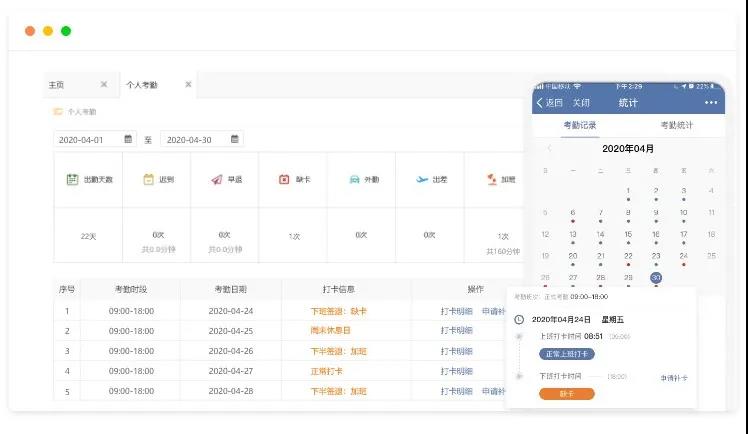The width and height of the screenshot is (748, 434).
Task: Click the 外勤 field work car icon
Action: point(354,179)
